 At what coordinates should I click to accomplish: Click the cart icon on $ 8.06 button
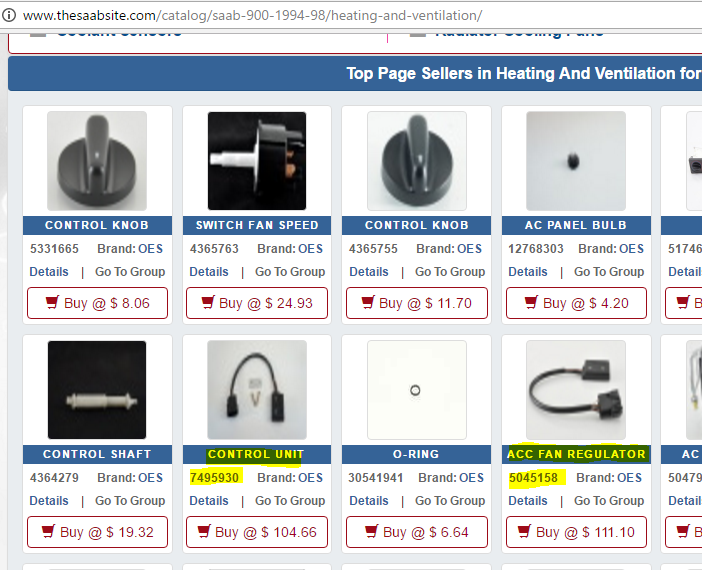[52, 302]
